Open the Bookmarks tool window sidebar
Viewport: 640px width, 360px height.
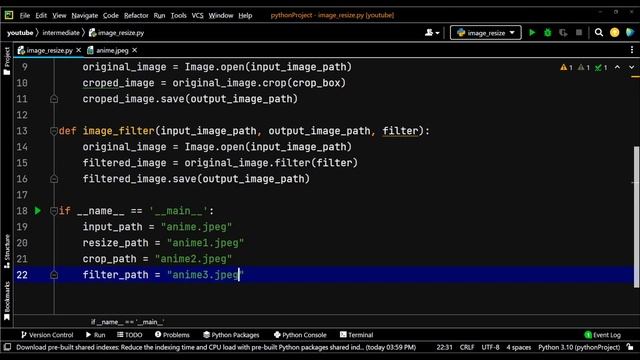click(7, 301)
